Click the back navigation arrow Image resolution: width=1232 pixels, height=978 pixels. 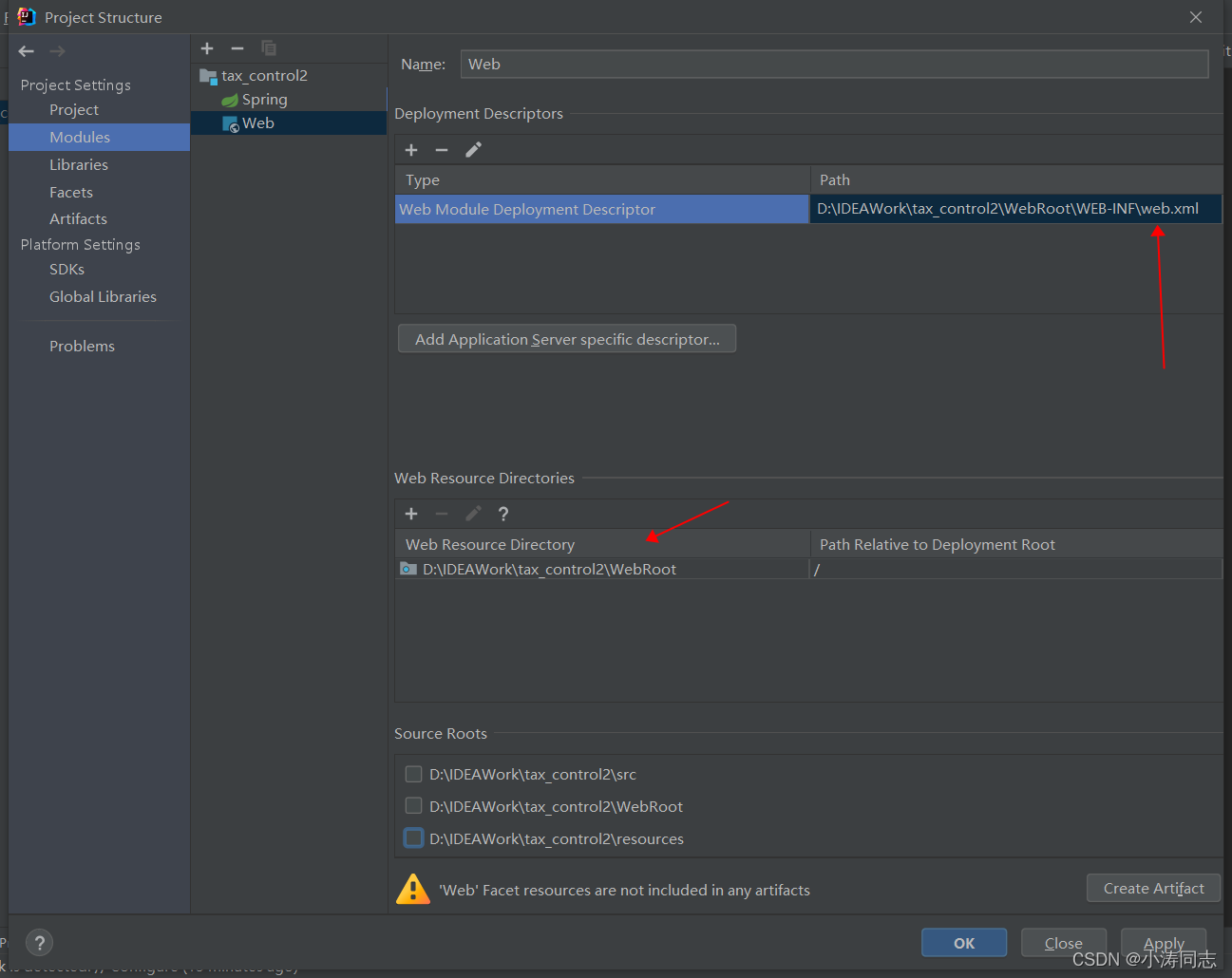click(x=27, y=51)
